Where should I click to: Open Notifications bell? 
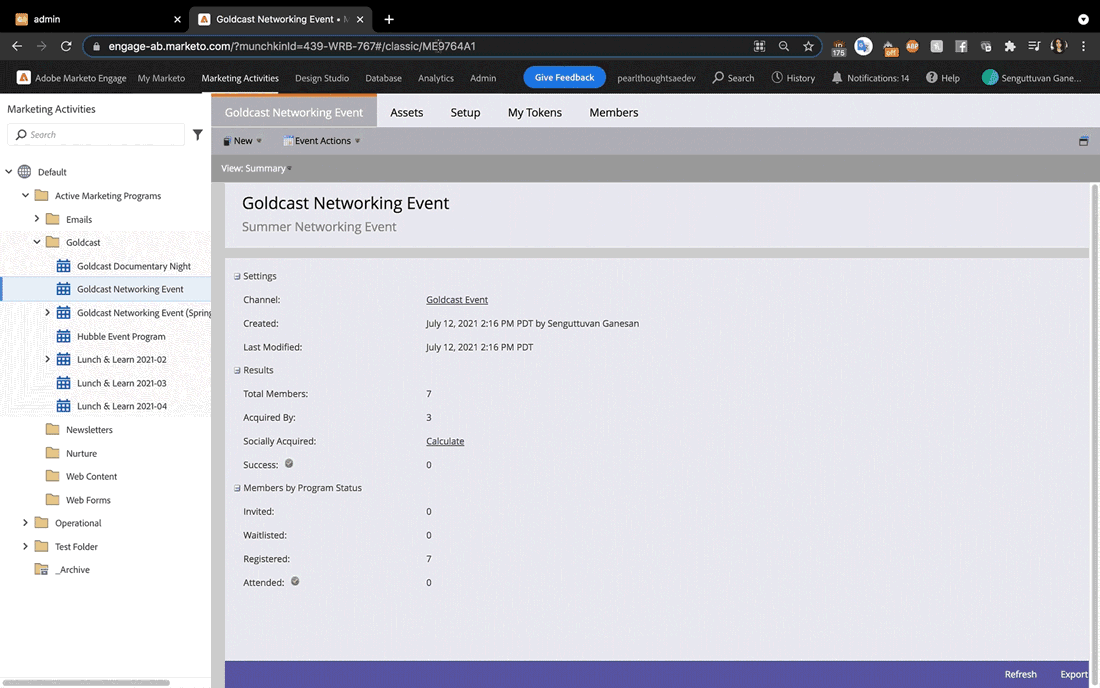pos(837,78)
